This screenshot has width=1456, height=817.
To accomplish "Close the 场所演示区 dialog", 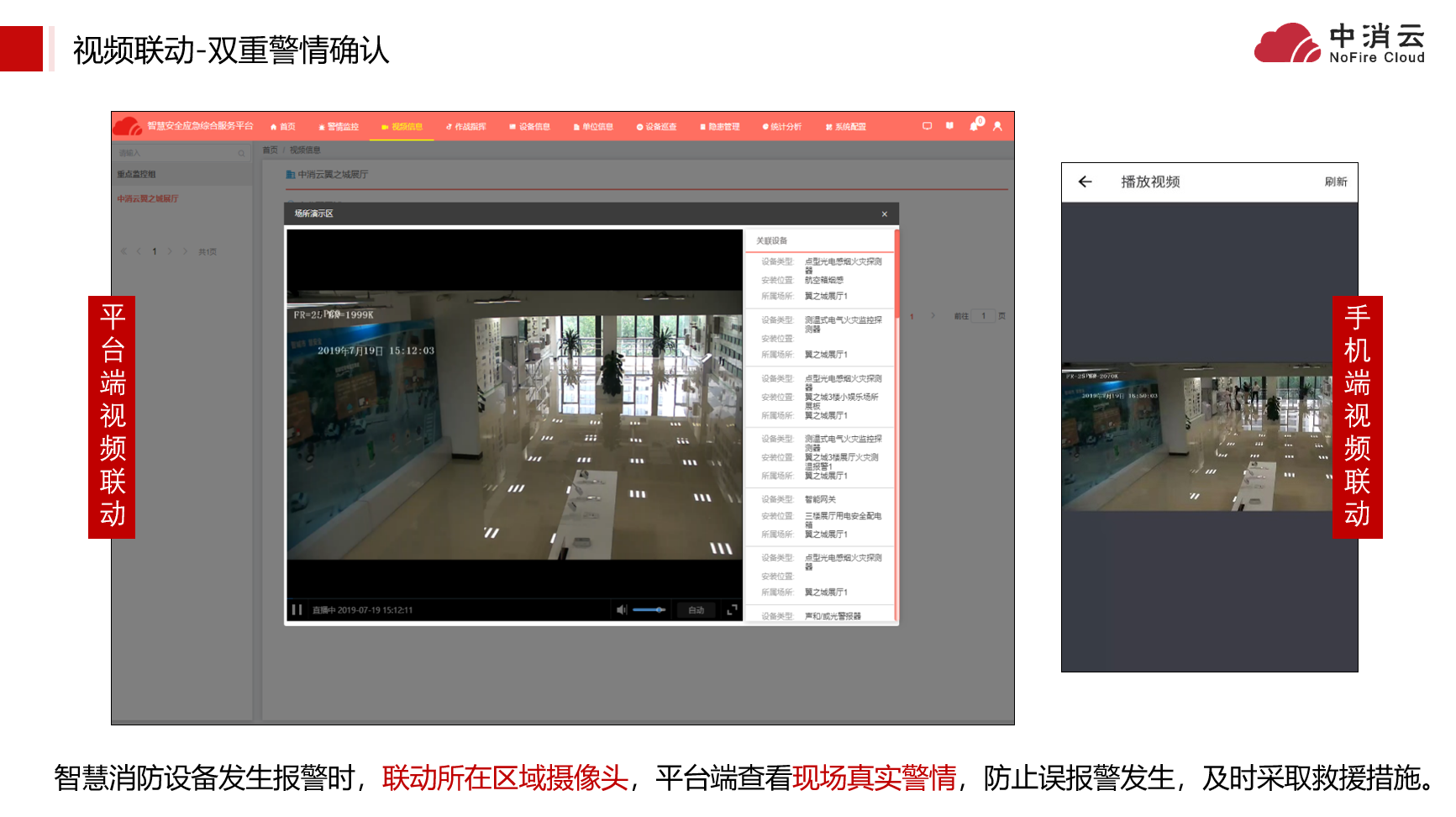I will click(884, 214).
